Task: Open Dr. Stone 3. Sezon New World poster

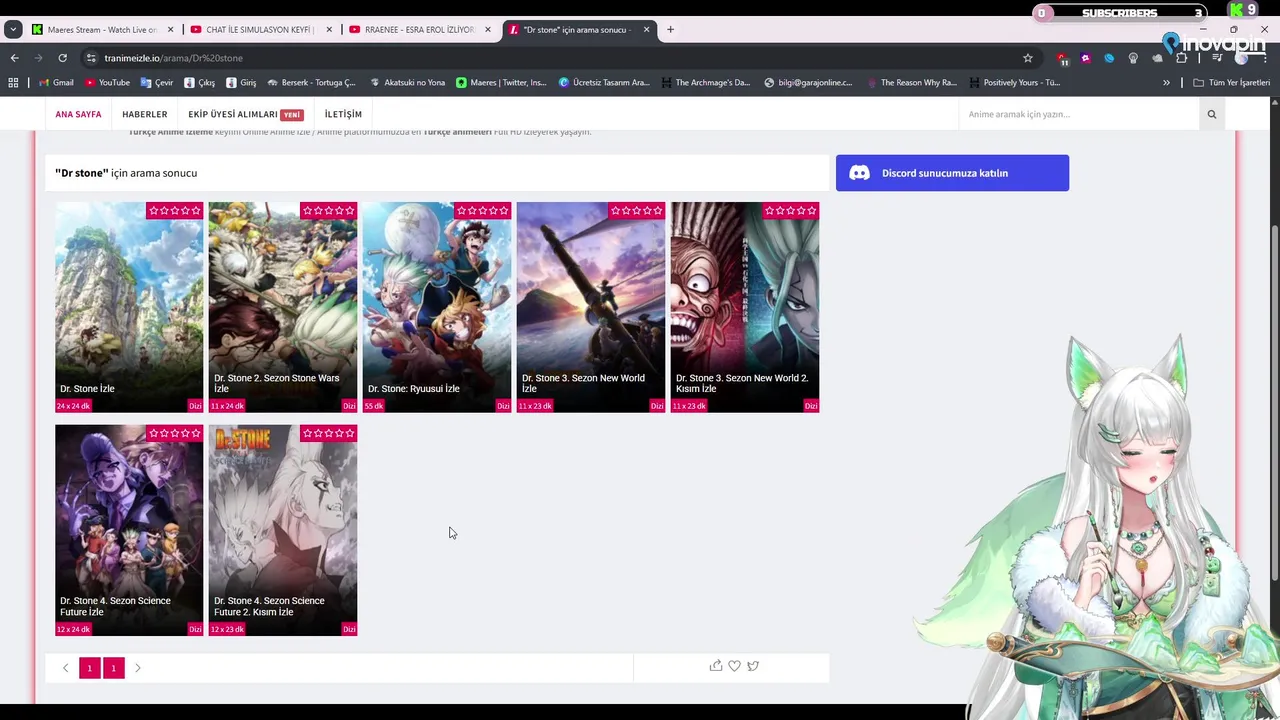Action: (591, 307)
